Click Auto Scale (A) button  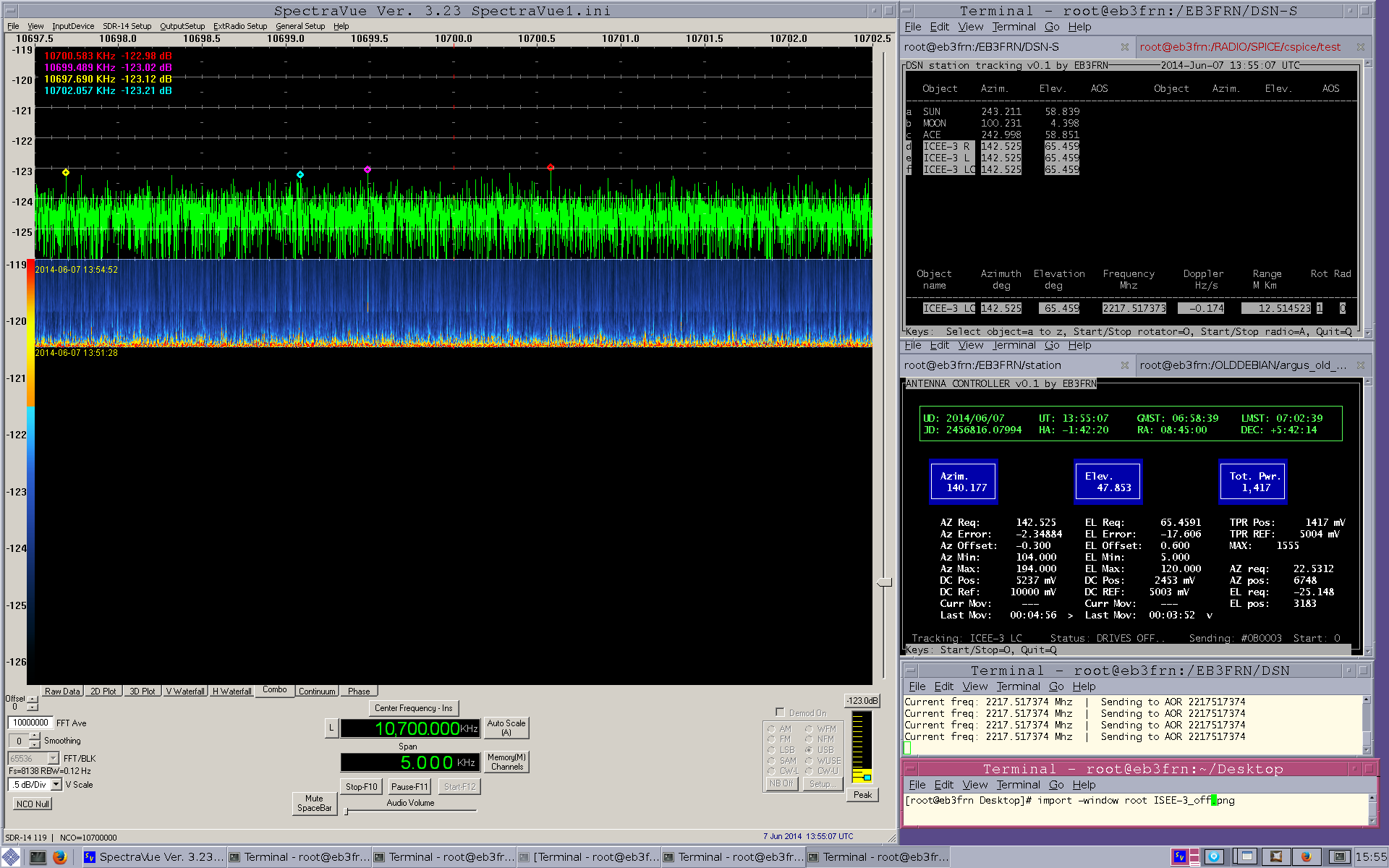[x=506, y=728]
